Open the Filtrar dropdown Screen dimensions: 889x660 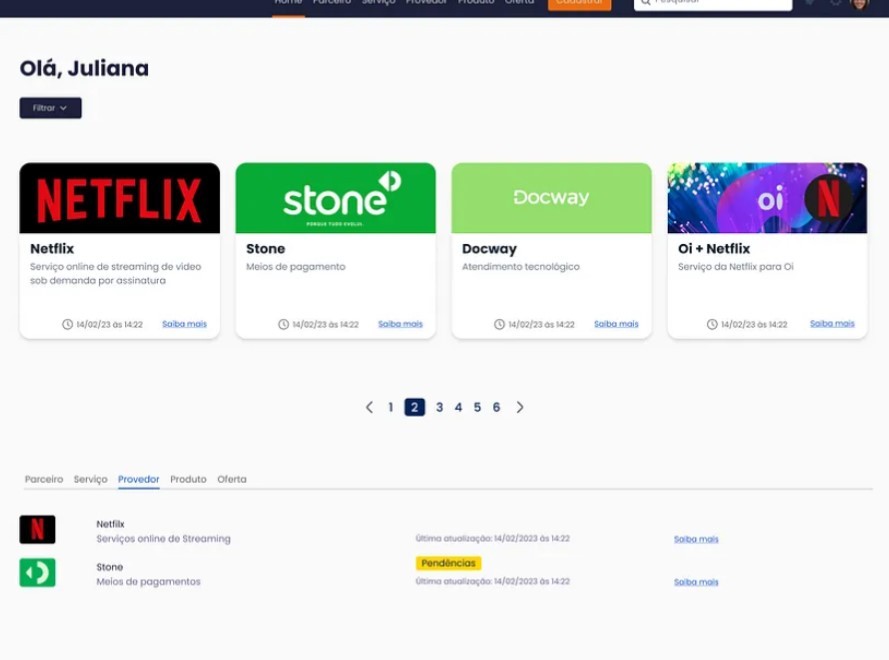tap(50, 108)
